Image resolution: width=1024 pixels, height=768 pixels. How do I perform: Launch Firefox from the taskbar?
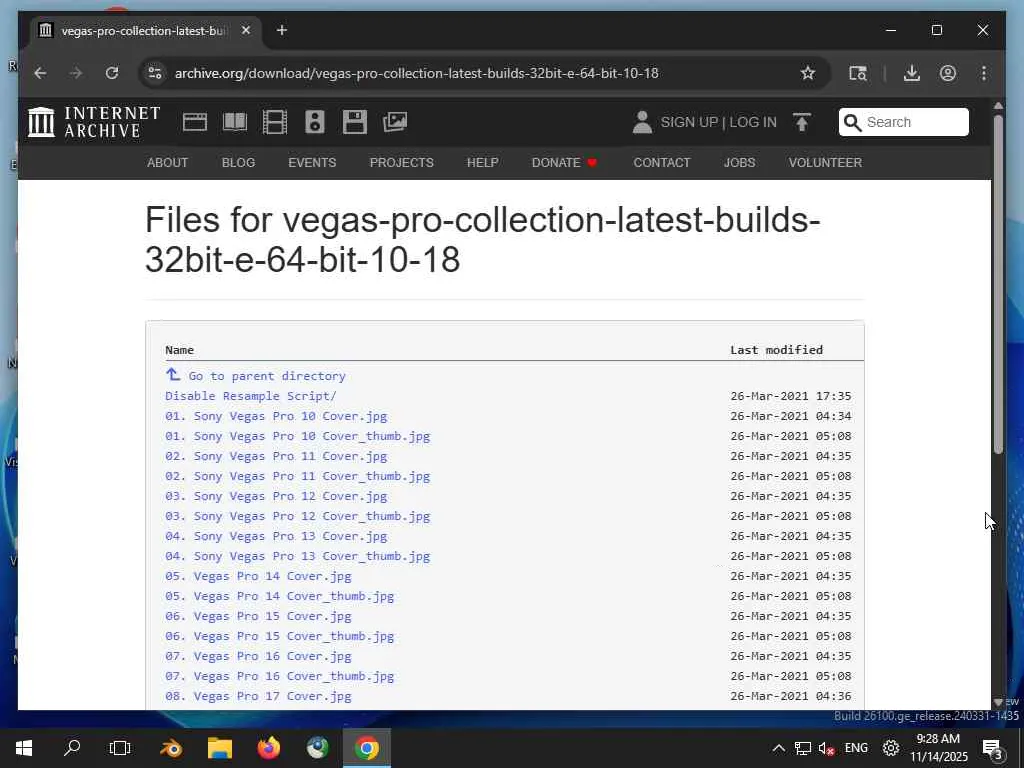268,748
